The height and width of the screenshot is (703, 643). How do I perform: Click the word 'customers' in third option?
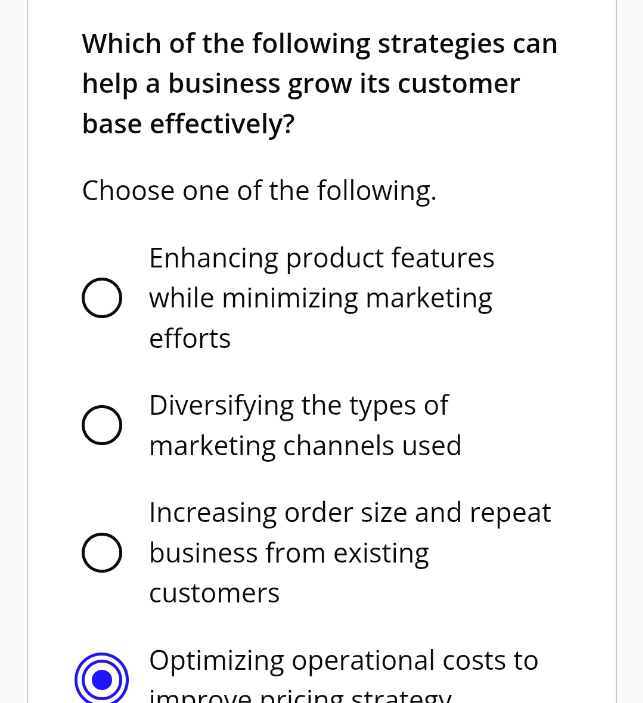[x=214, y=594]
